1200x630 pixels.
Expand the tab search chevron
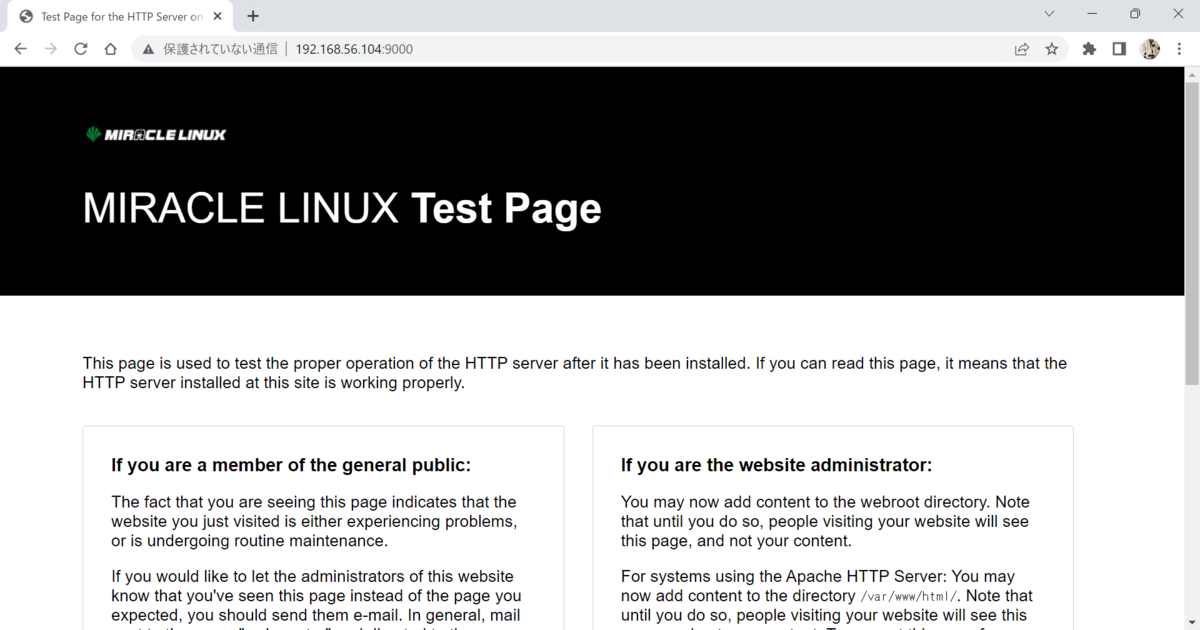1049,14
